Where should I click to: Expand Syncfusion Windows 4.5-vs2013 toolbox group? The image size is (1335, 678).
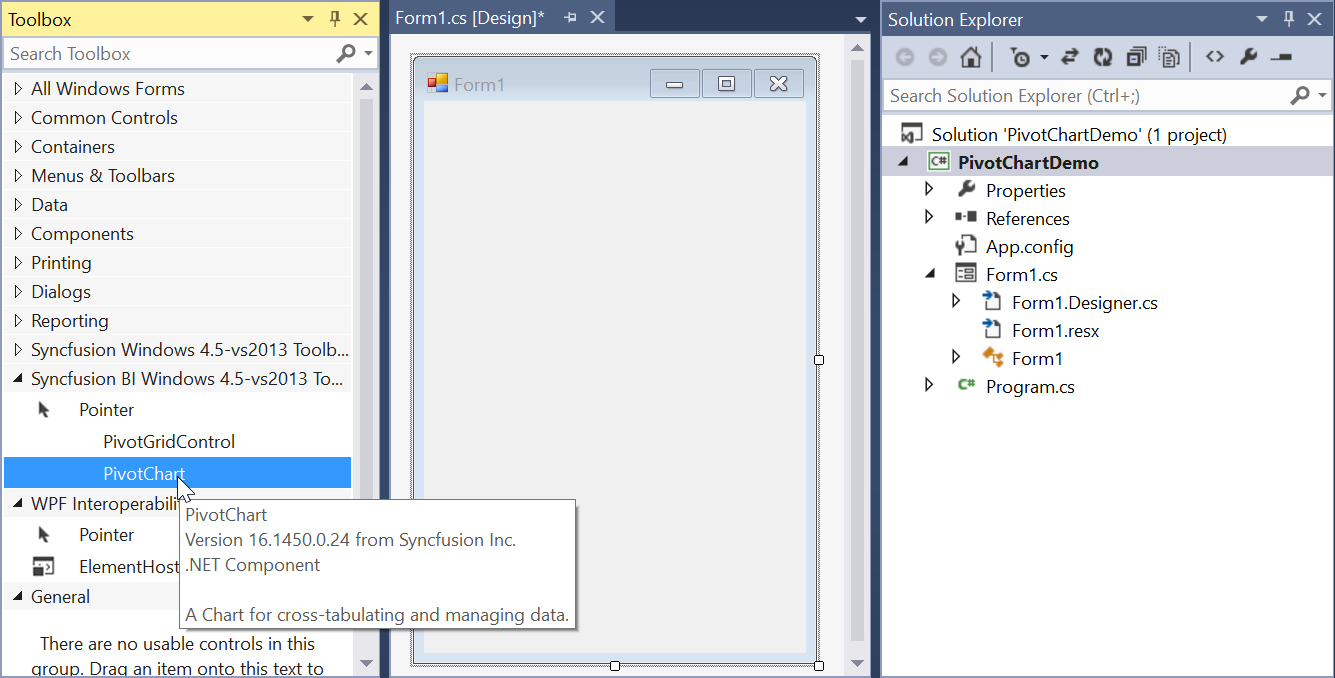[x=18, y=350]
